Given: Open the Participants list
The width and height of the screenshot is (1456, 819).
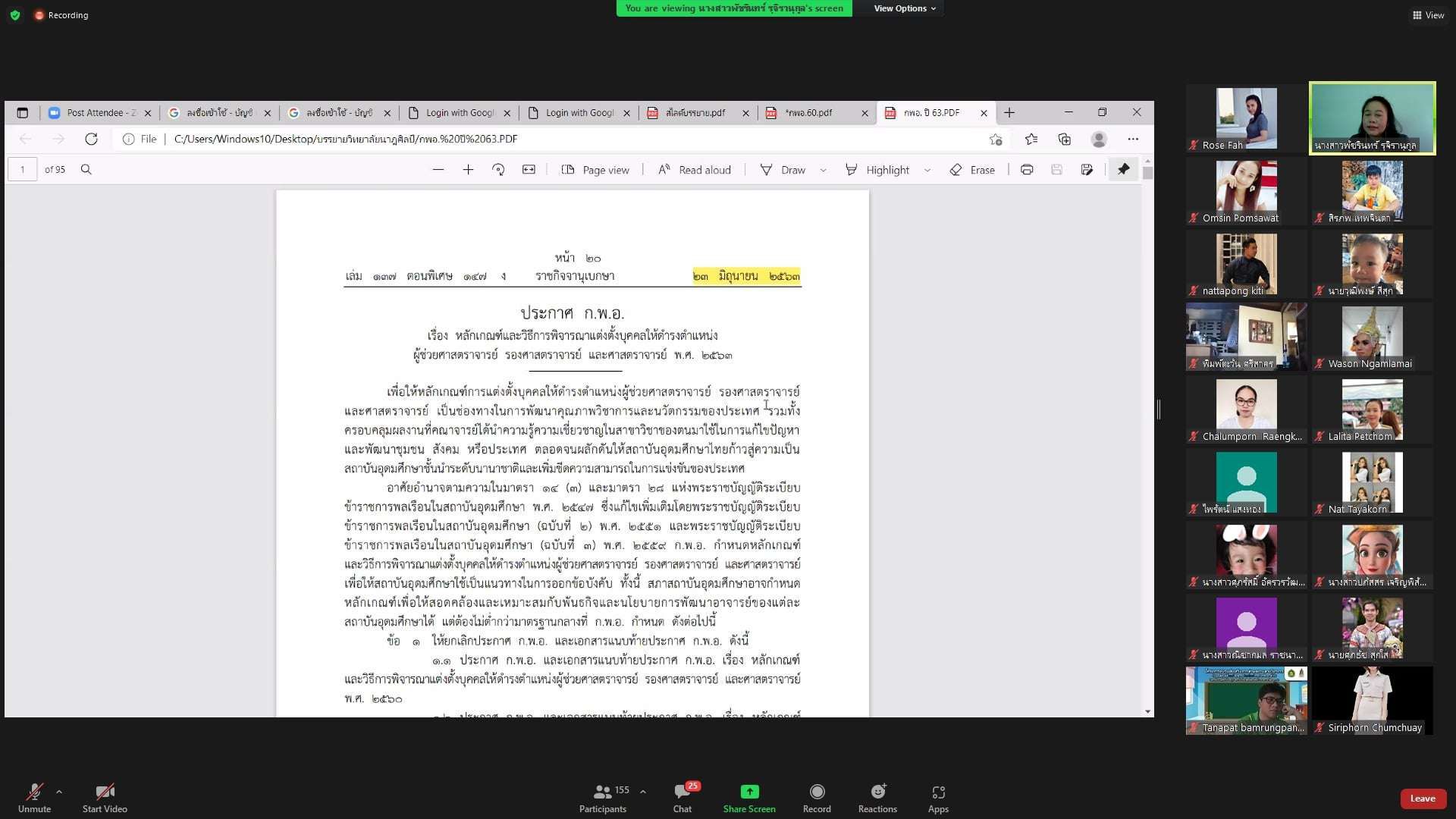Looking at the screenshot, I should point(603,792).
